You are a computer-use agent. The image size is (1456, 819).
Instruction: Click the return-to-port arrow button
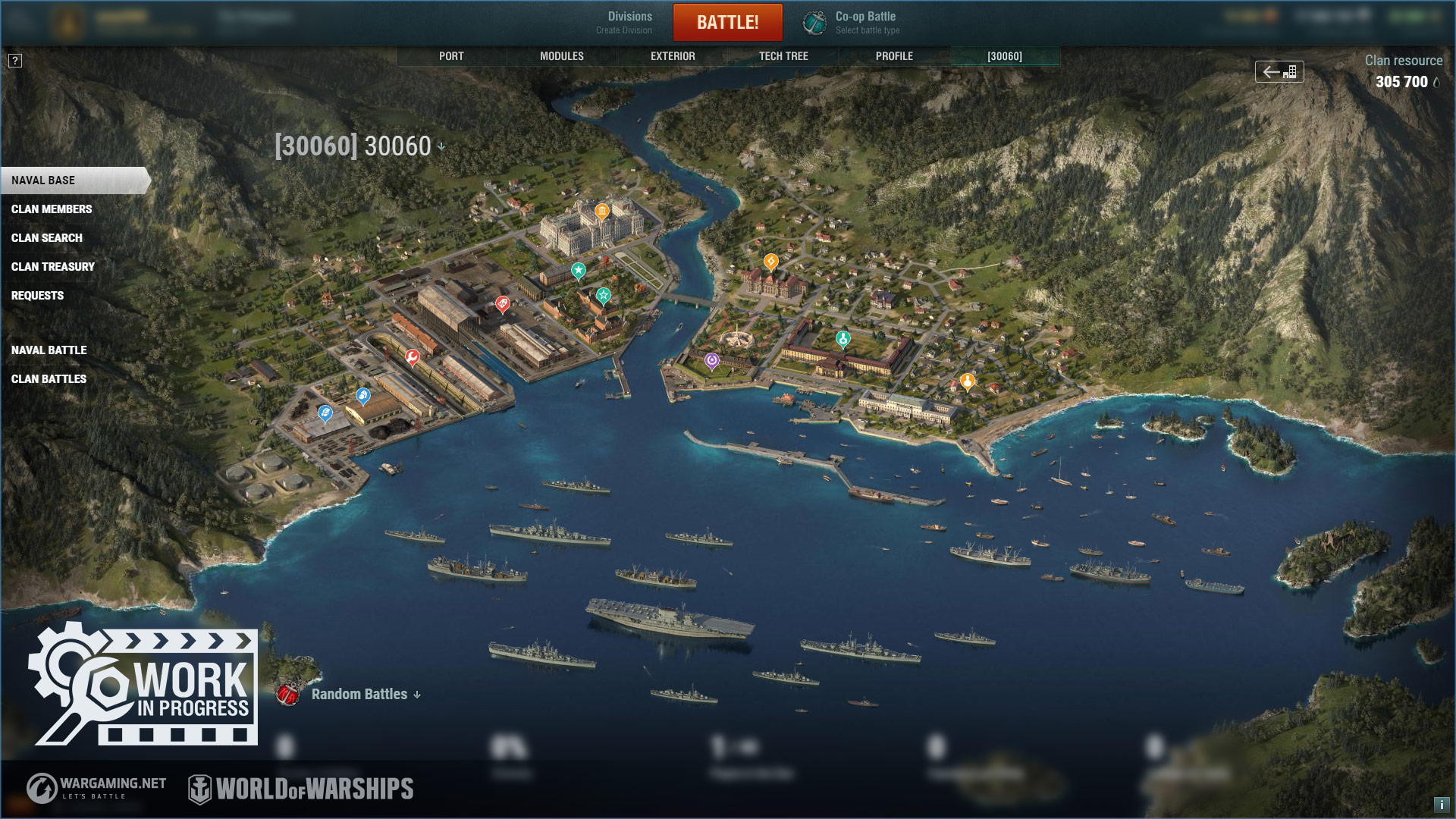click(1279, 72)
